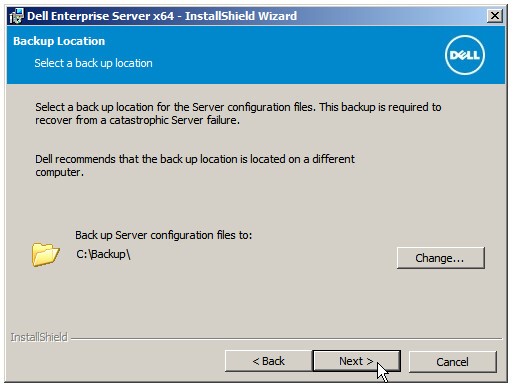Select the C:\Backup\ path text
Screen dimensions: 513x388
point(103,254)
